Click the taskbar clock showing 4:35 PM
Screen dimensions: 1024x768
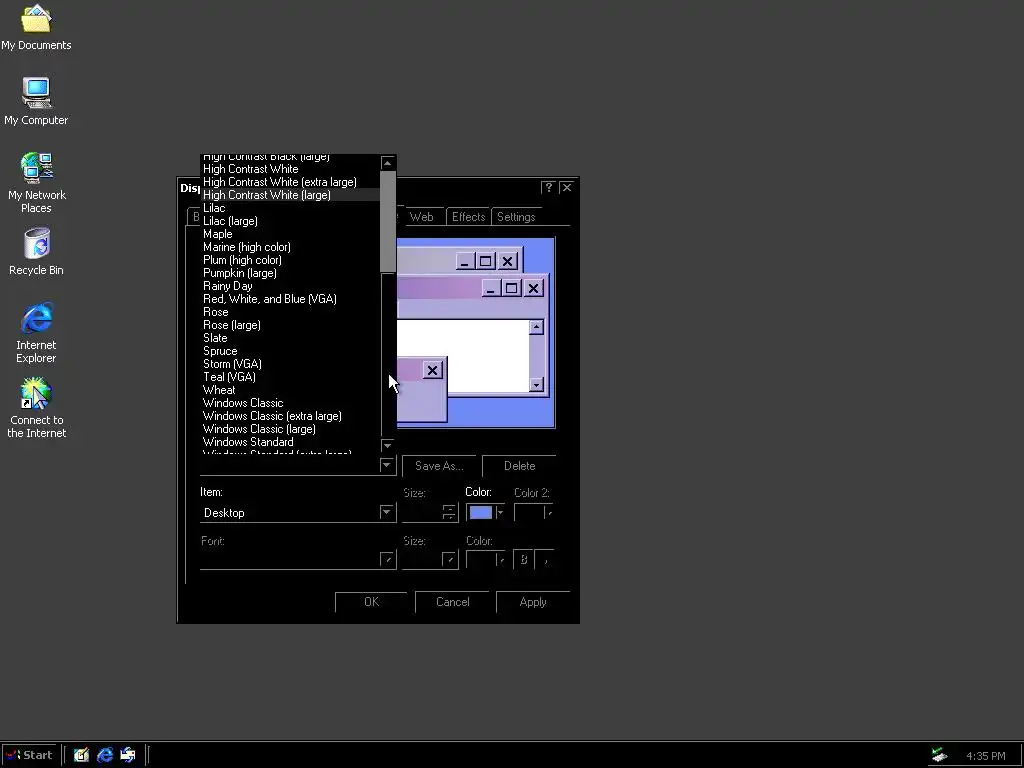pos(985,756)
